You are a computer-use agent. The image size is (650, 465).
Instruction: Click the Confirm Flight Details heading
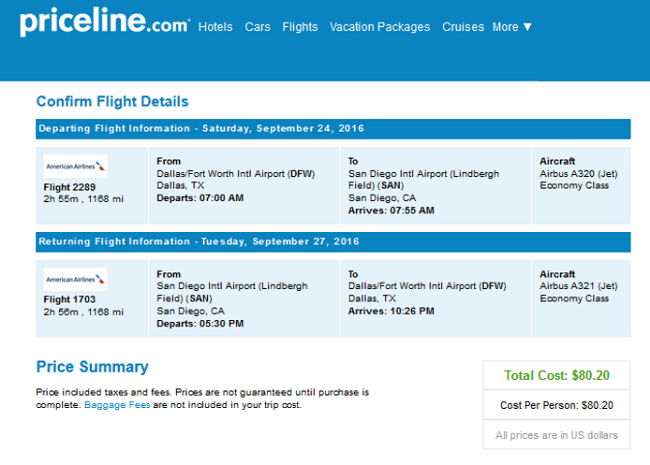[x=112, y=101]
